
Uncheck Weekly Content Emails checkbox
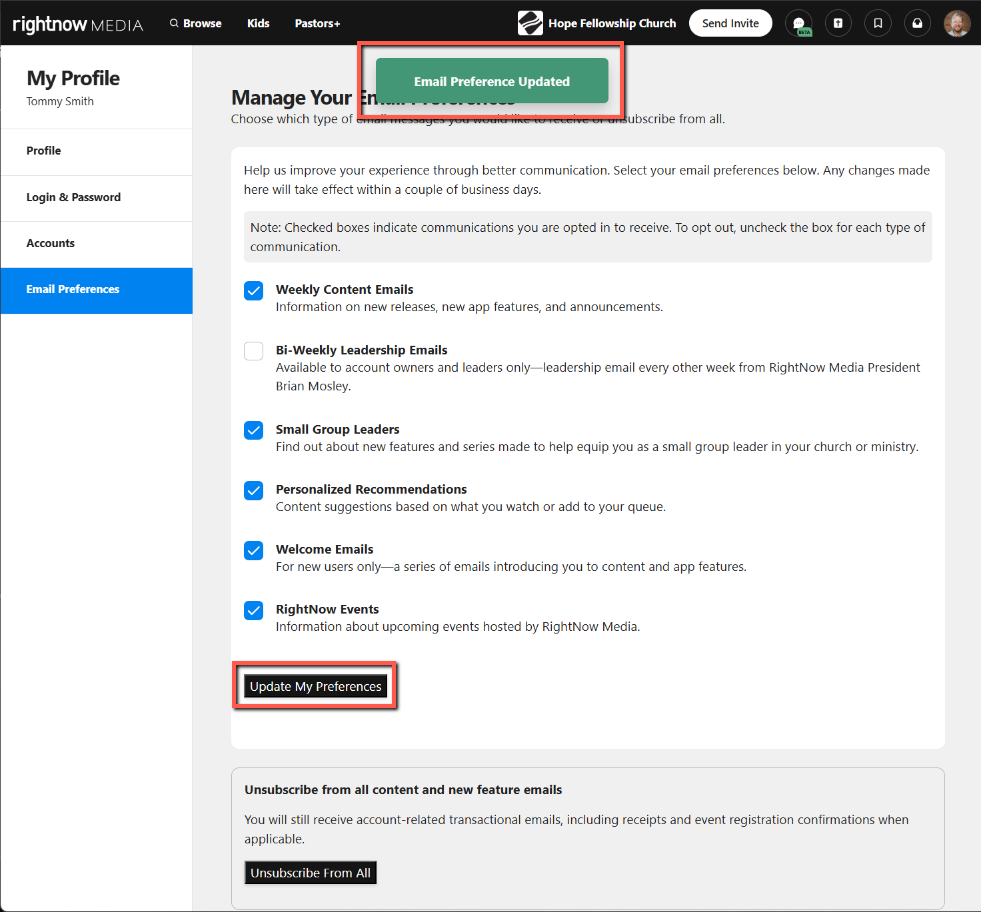tap(254, 291)
